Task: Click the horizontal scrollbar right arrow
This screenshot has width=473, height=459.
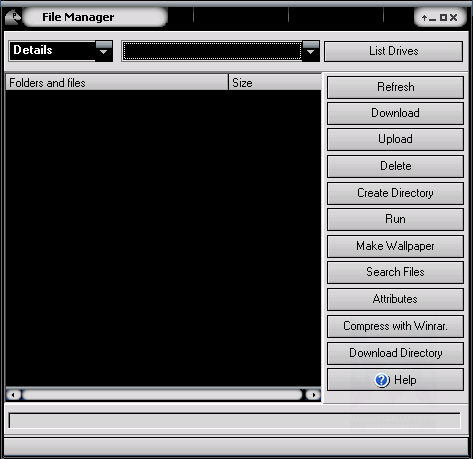Action: (x=314, y=395)
